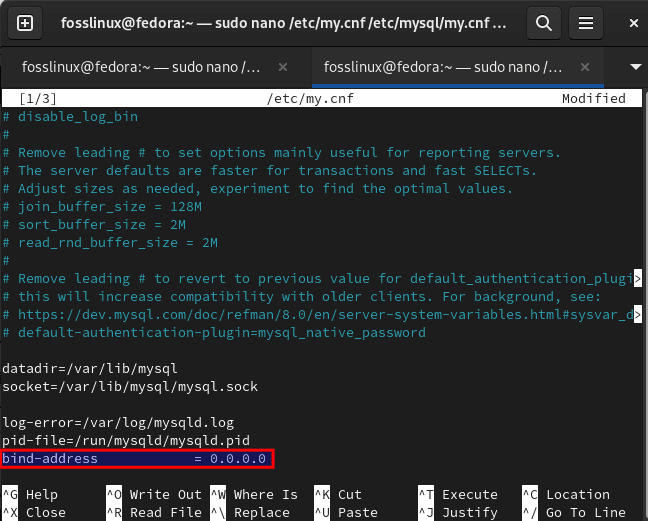Viewport: 648px width, 521px height.
Task: Click the default-authentication-plugin comment line
Action: click(x=214, y=333)
